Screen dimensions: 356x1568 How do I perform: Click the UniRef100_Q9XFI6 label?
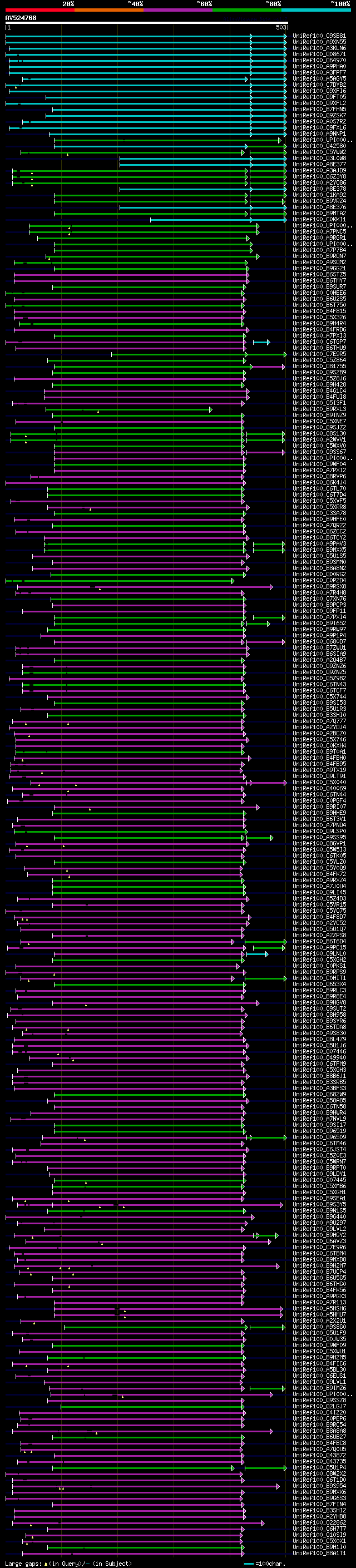(319, 91)
